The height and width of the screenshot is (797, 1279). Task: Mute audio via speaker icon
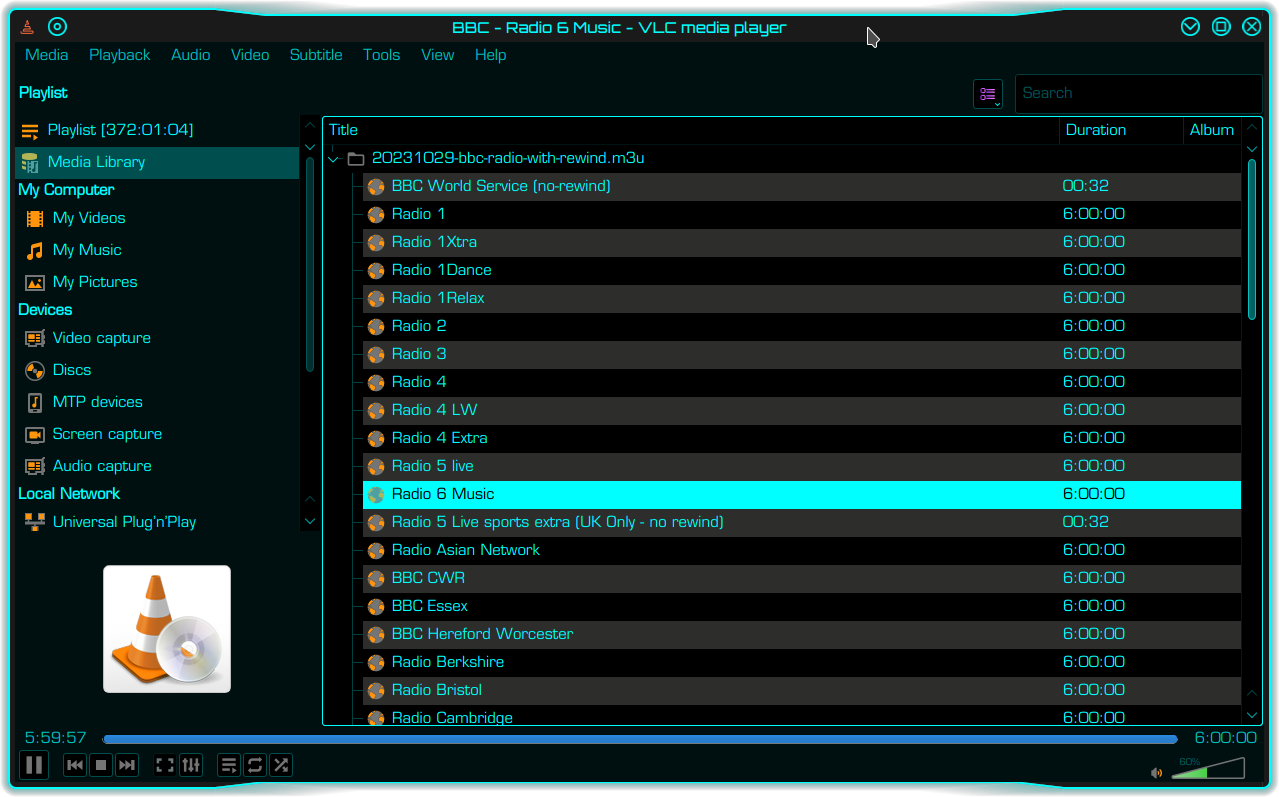[1157, 772]
